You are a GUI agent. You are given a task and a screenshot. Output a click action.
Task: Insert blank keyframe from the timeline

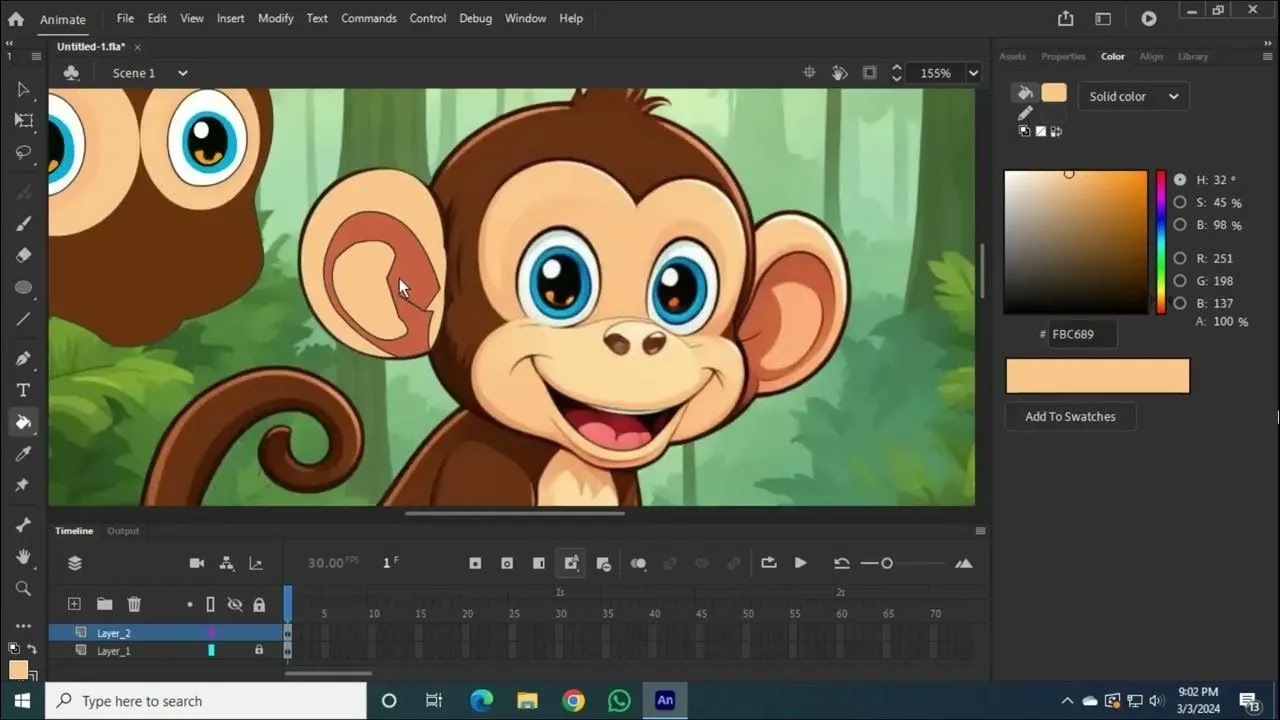coord(507,564)
